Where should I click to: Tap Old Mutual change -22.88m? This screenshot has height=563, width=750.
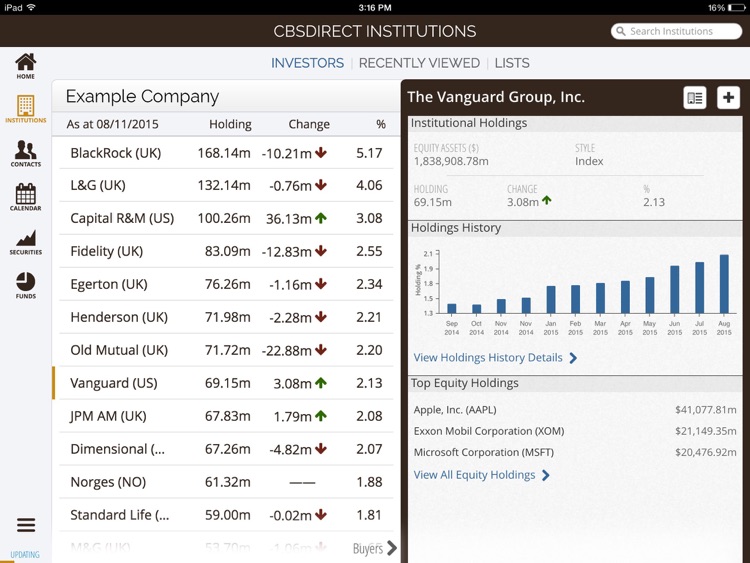(x=287, y=351)
